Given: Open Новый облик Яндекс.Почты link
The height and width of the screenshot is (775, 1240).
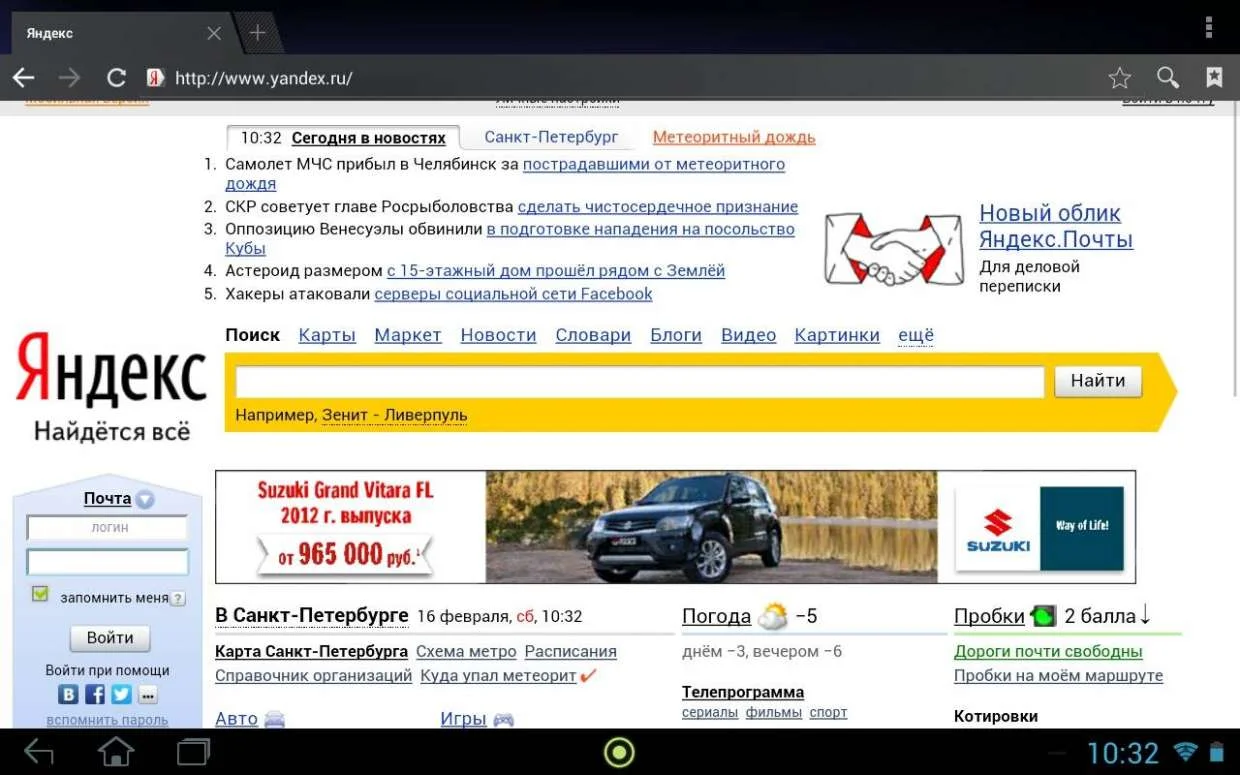Looking at the screenshot, I should [x=1056, y=226].
